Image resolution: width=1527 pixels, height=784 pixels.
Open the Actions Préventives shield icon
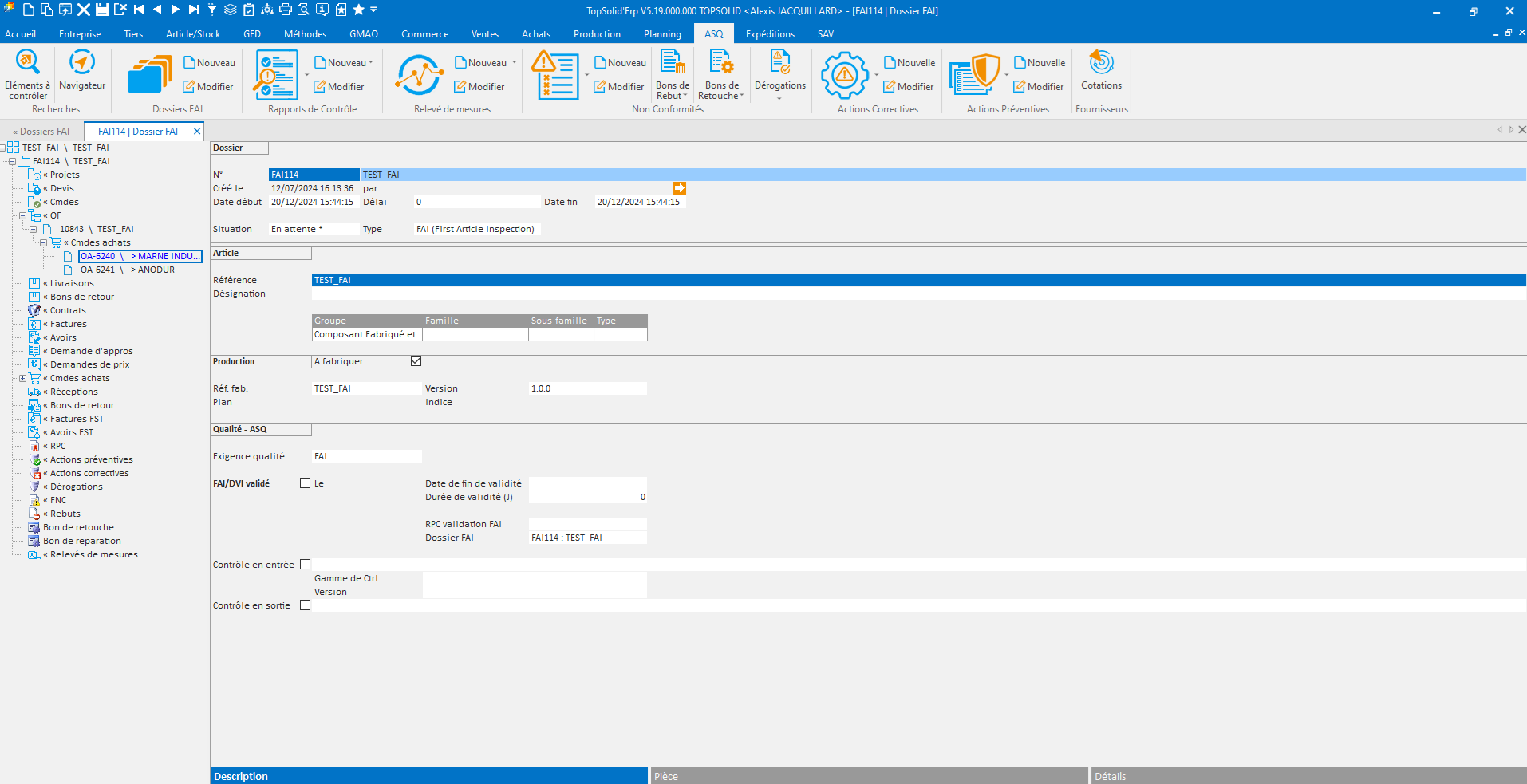(974, 75)
